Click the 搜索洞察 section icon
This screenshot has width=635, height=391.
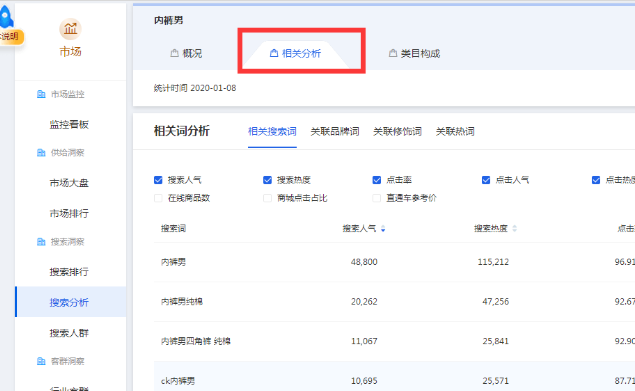pos(41,242)
